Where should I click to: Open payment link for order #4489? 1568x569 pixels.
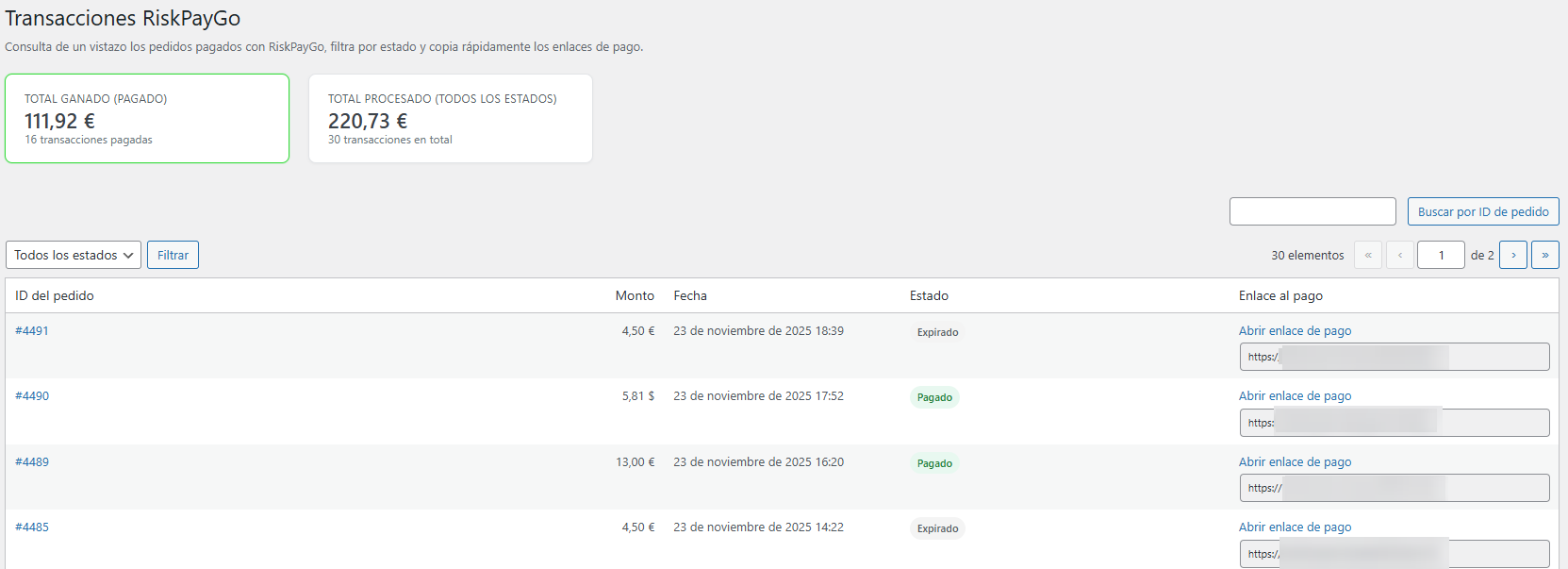(1295, 462)
